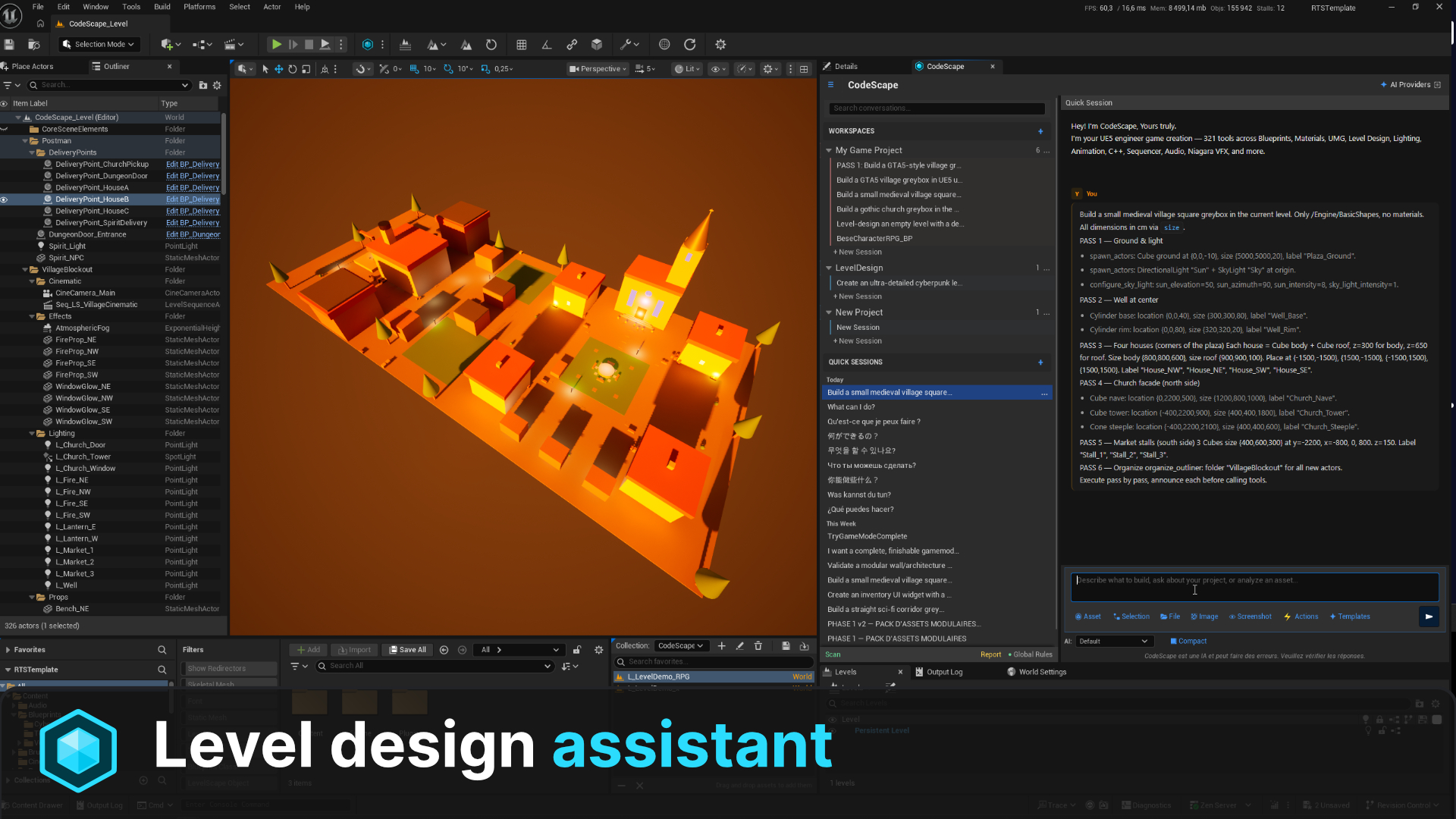Open the Lit view mode dropdown
The height and width of the screenshot is (819, 1456).
[688, 69]
